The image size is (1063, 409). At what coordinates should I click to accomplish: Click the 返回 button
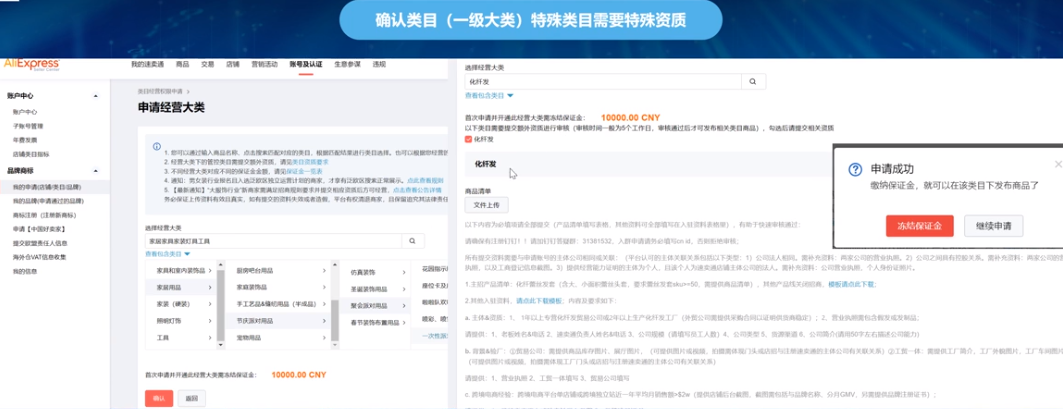pos(192,399)
